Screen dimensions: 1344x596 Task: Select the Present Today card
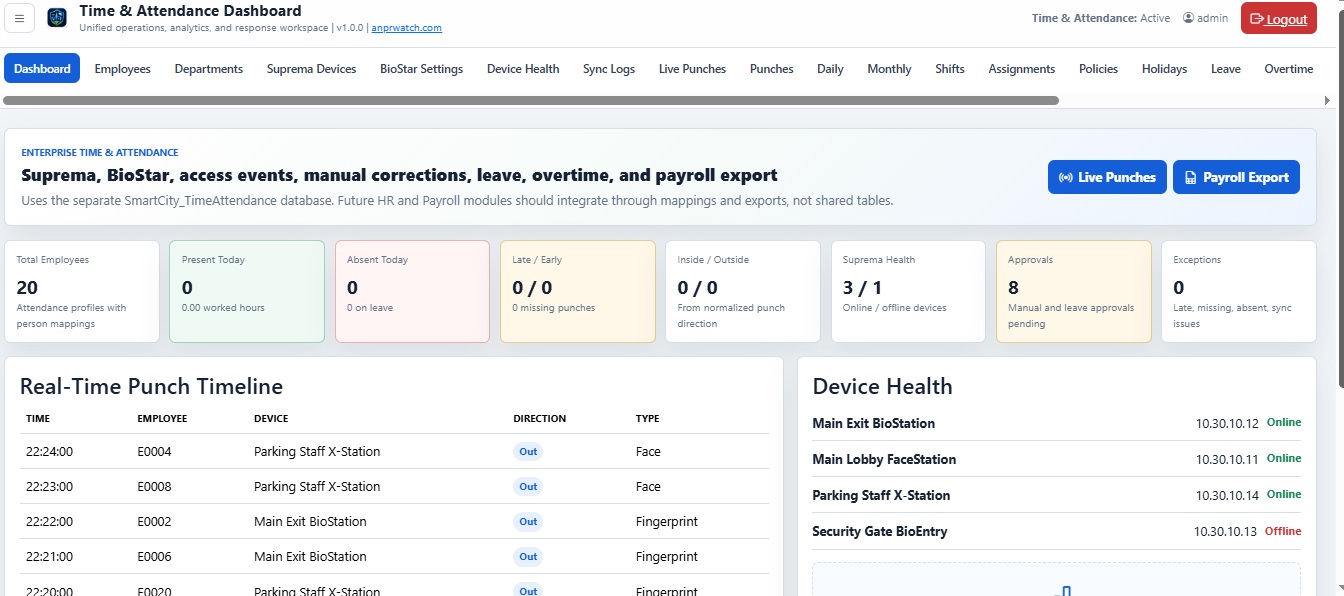coord(247,291)
